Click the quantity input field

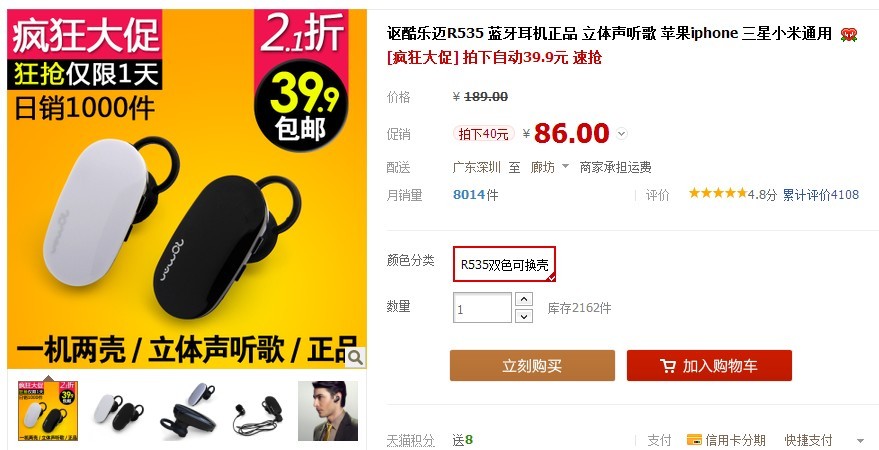[x=482, y=308]
